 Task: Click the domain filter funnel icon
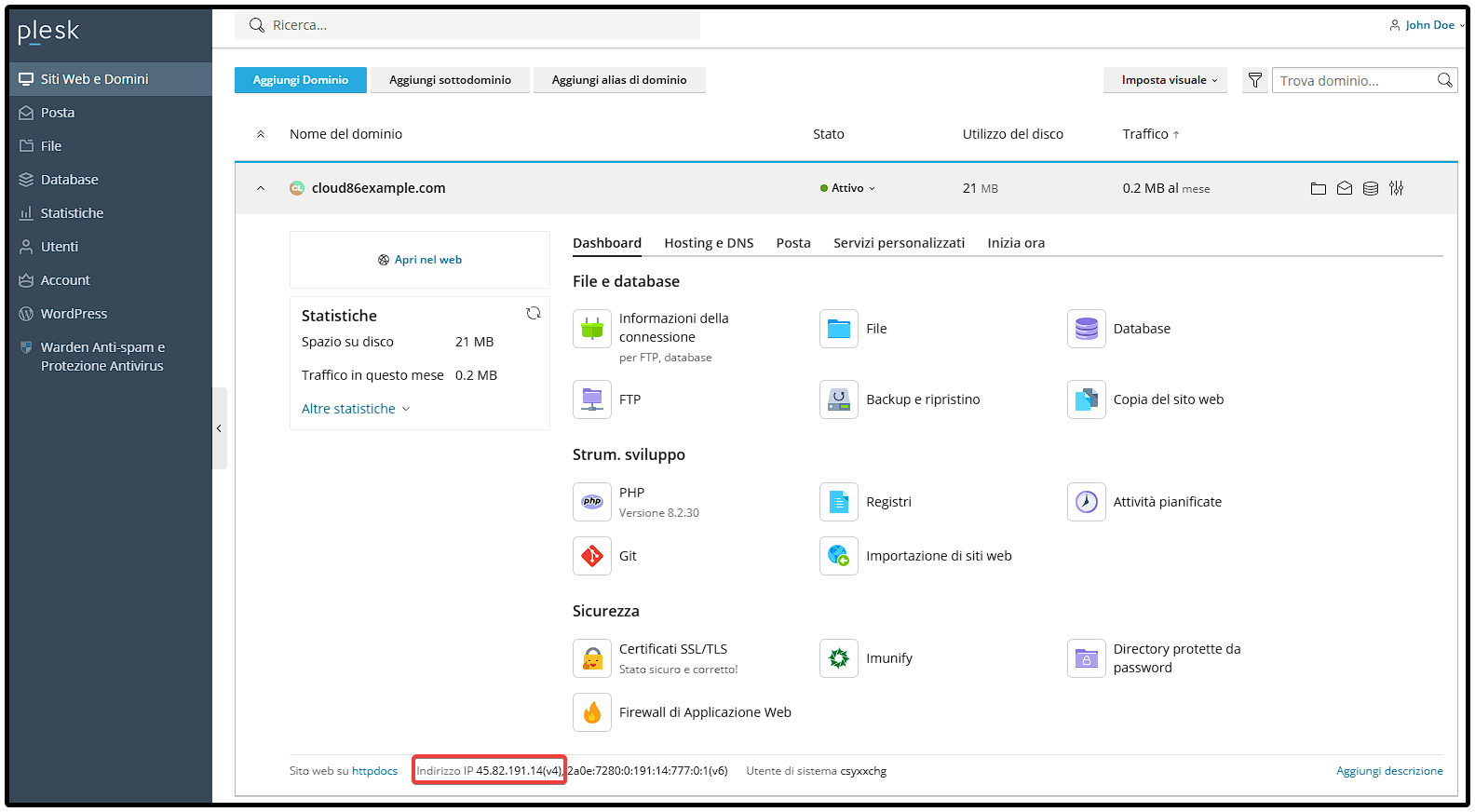pyautogui.click(x=1255, y=80)
